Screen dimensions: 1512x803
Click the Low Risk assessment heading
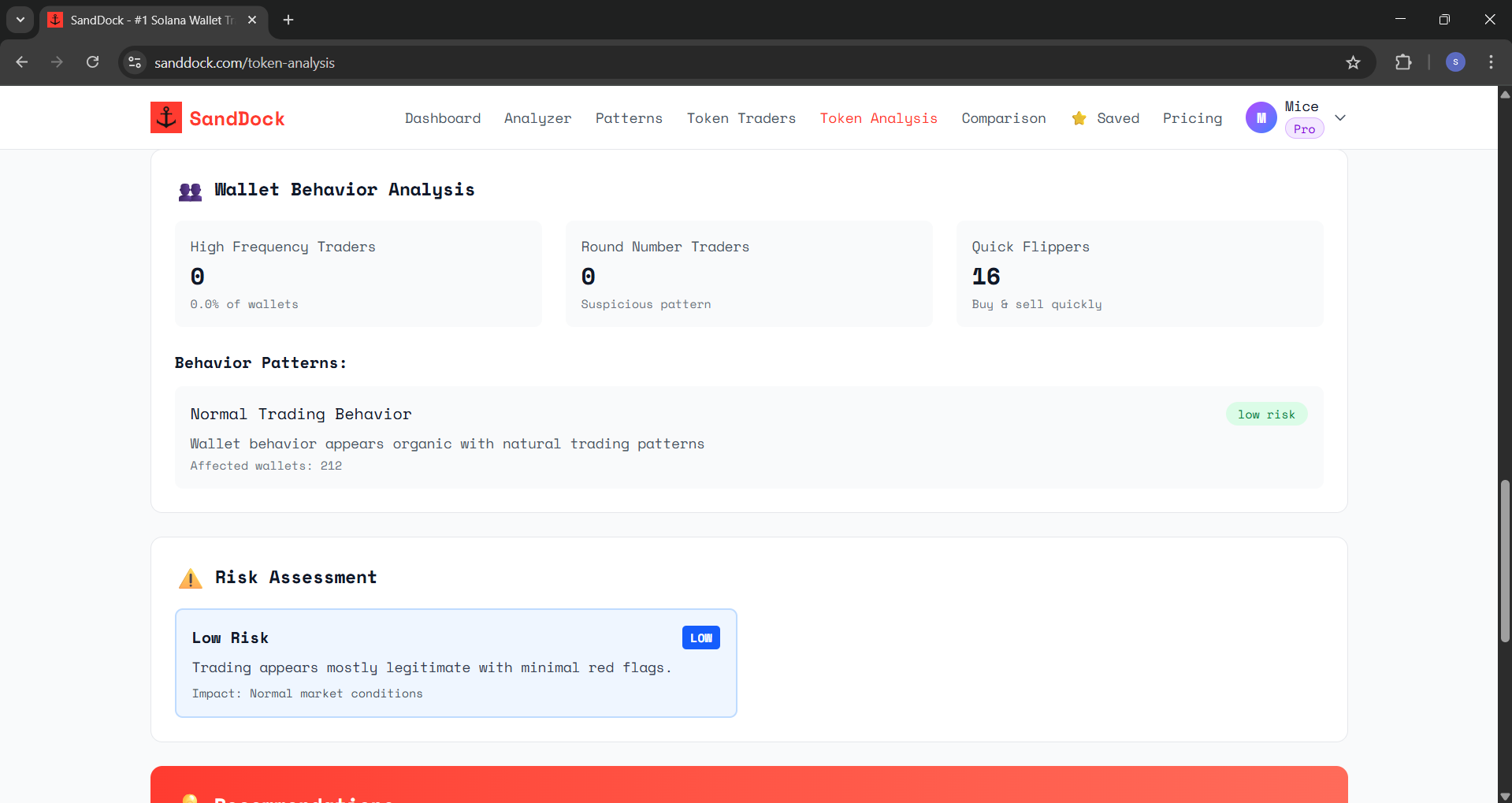click(x=230, y=638)
